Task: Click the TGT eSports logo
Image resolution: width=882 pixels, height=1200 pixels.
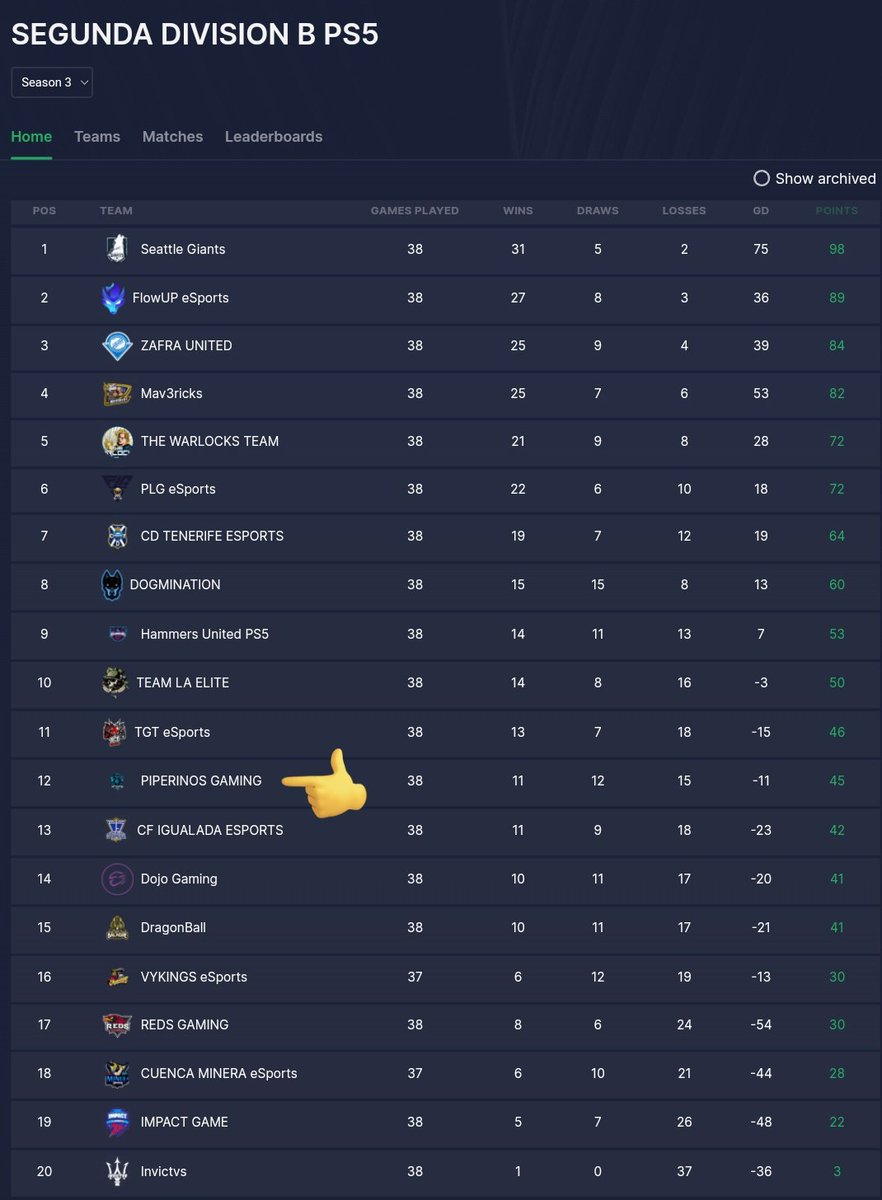Action: click(114, 732)
